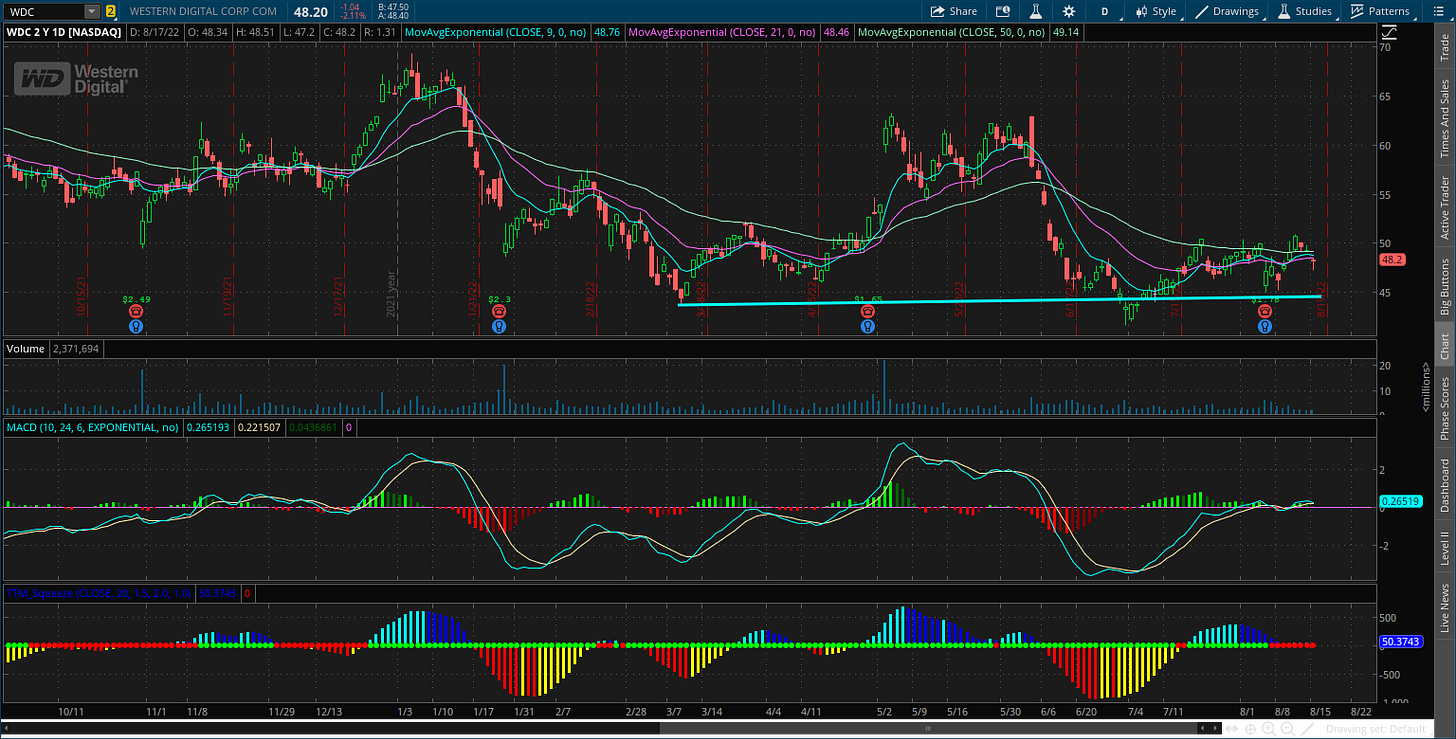This screenshot has height=739, width=1456.
Task: Click the earnings phone icon near 11/1
Action: coord(135,312)
